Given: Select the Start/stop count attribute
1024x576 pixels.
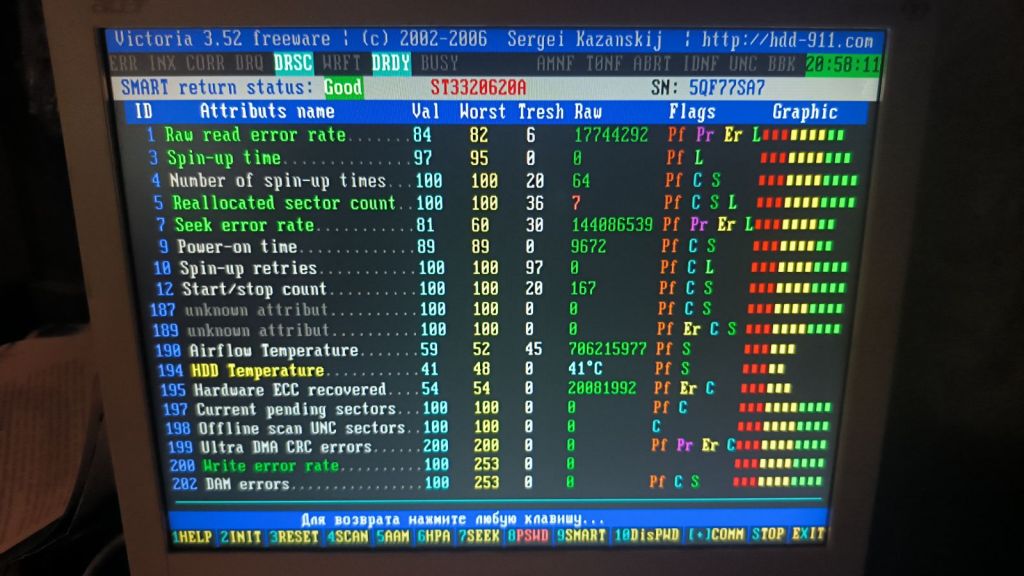Looking at the screenshot, I should tap(253, 289).
